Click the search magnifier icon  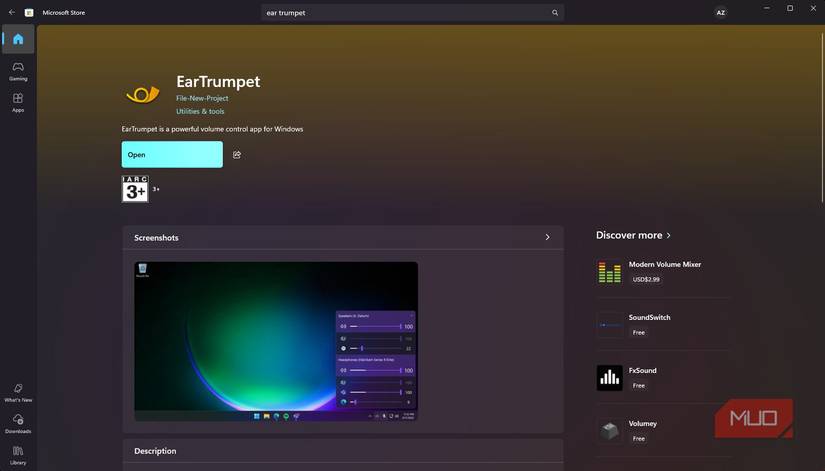tap(555, 13)
